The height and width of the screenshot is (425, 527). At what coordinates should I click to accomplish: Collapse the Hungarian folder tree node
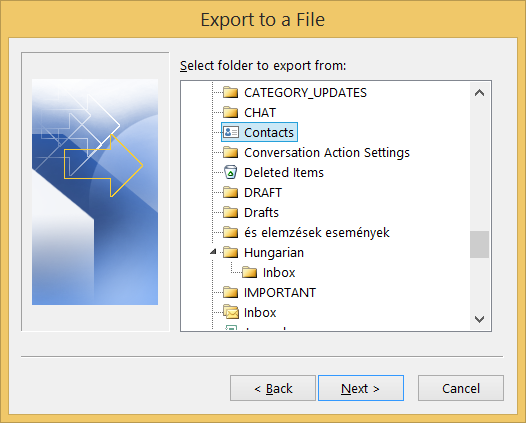click(213, 252)
